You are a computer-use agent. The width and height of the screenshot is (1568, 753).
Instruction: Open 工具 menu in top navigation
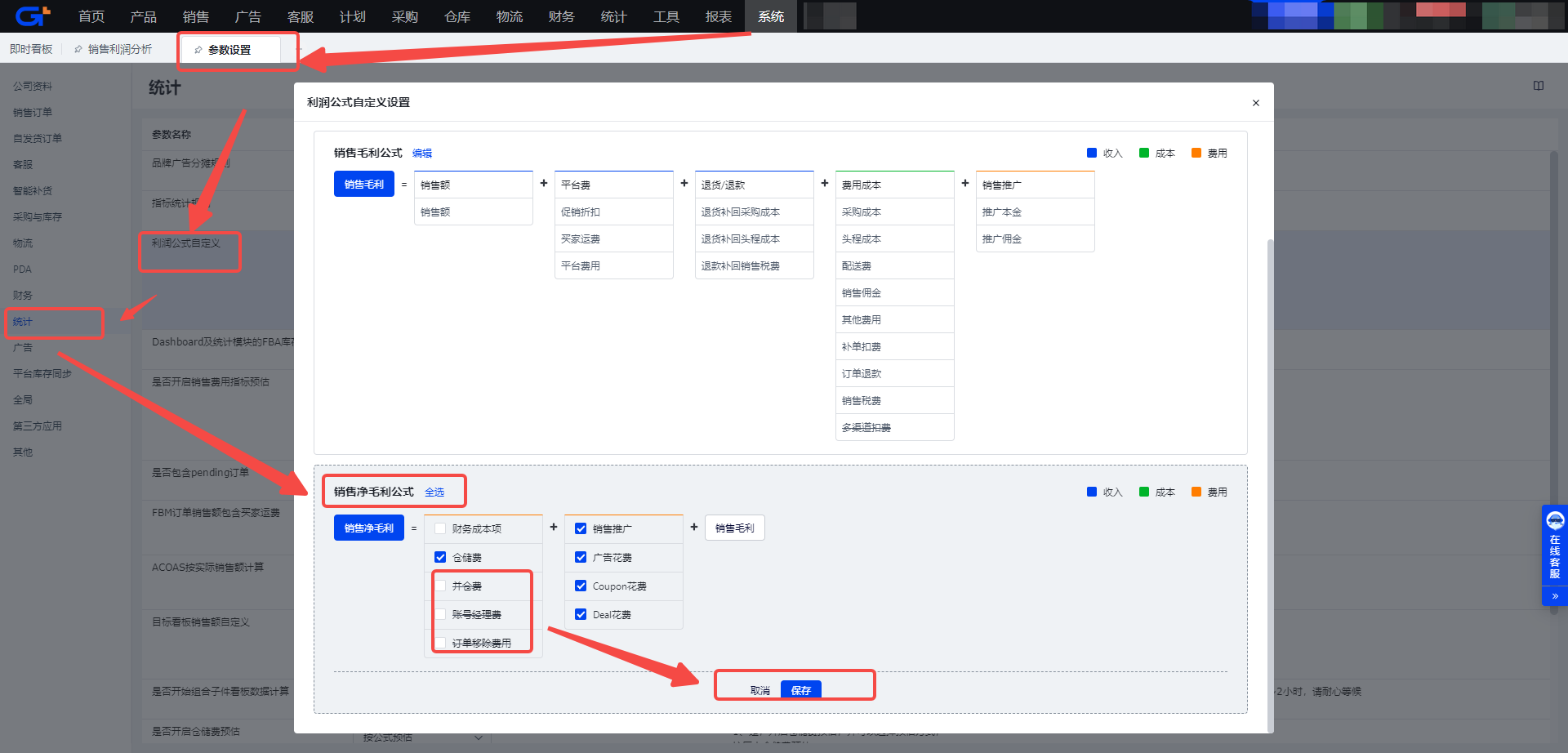[666, 16]
